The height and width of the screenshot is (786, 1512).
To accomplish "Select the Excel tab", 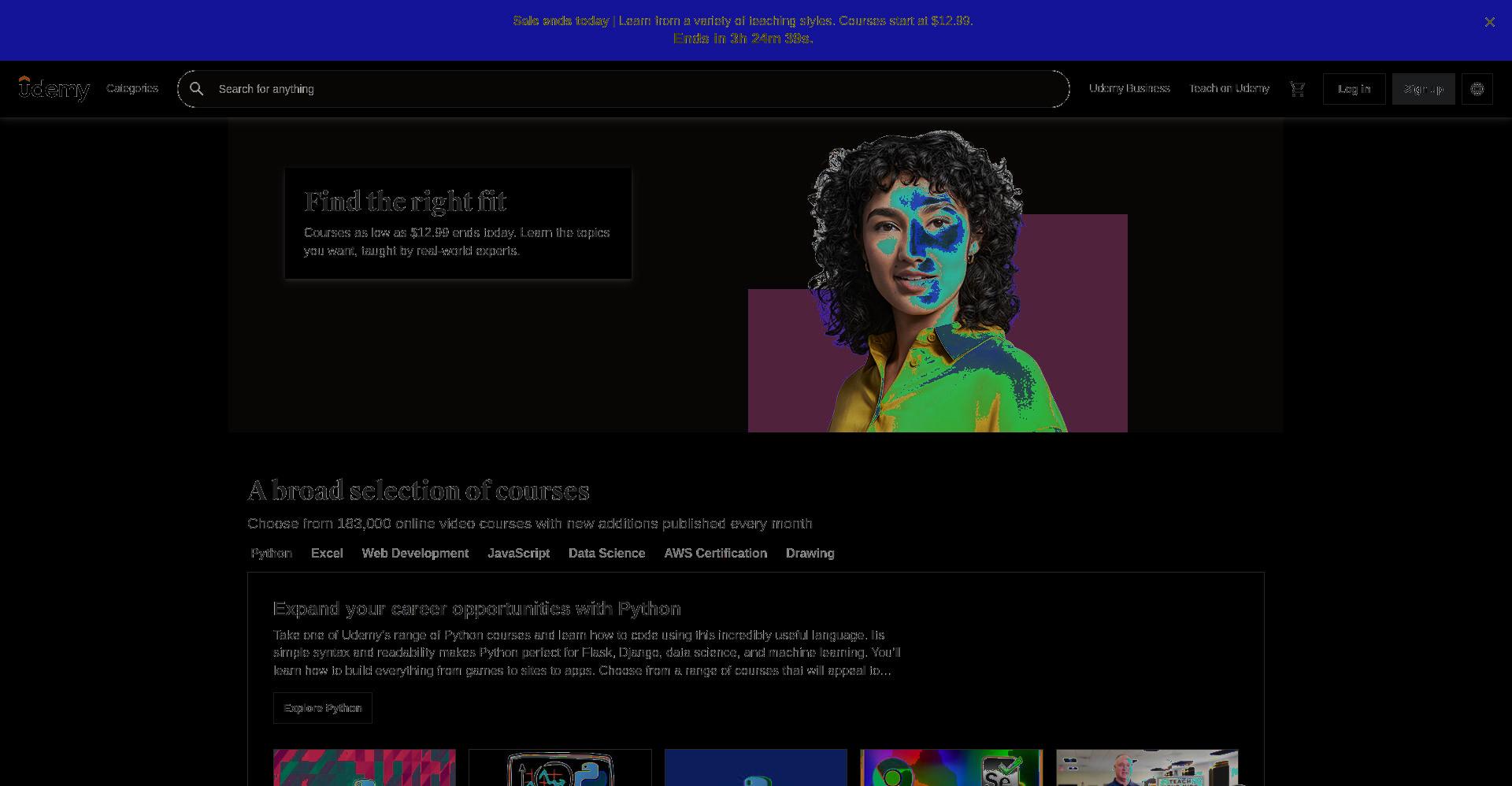I will pos(327,553).
